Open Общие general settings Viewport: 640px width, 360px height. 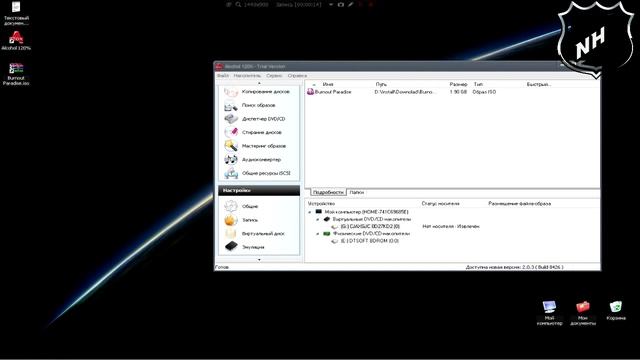pos(242,206)
